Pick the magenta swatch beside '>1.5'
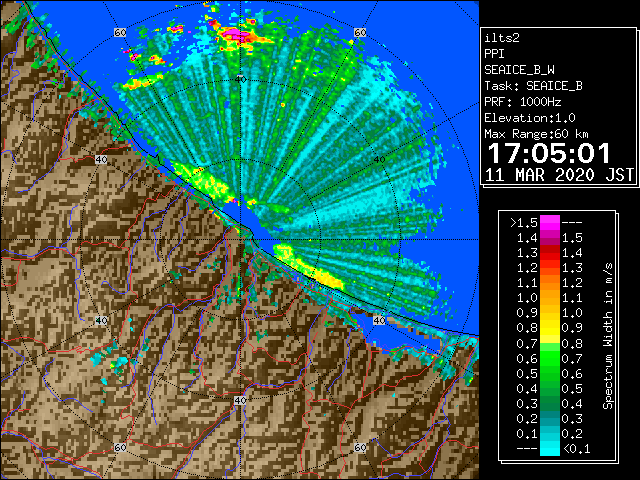Screen dimensions: 640x480 [x=550, y=222]
